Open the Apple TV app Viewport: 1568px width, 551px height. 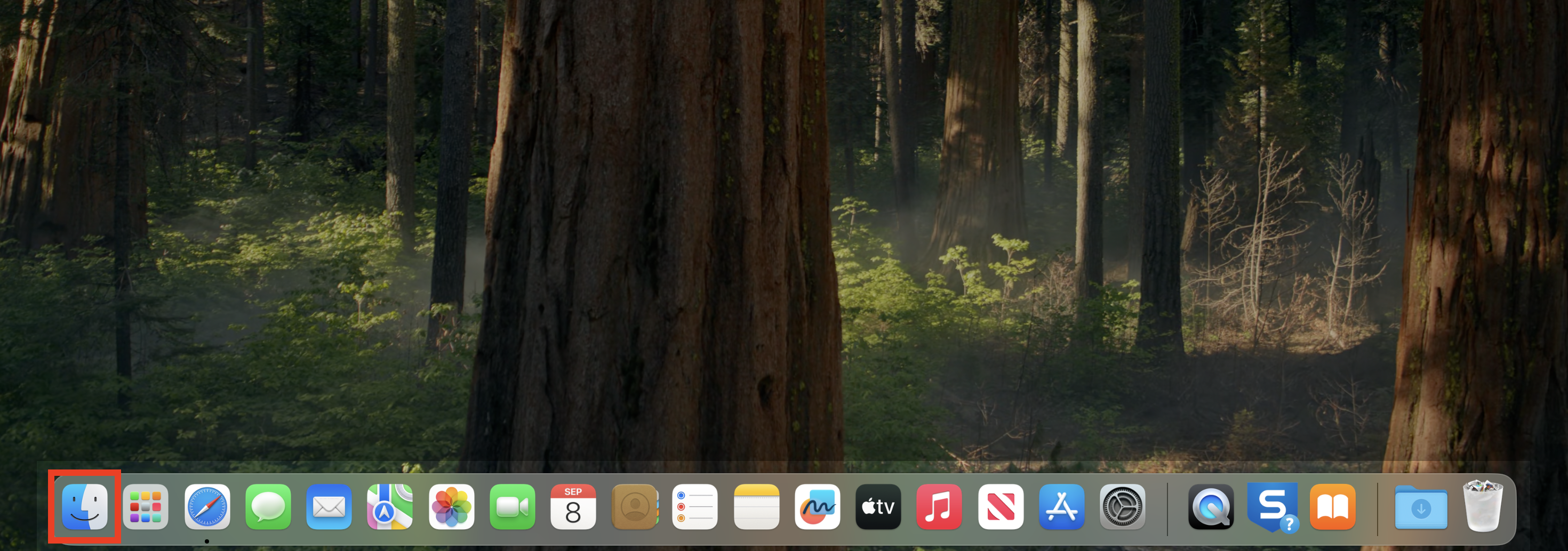tap(878, 507)
